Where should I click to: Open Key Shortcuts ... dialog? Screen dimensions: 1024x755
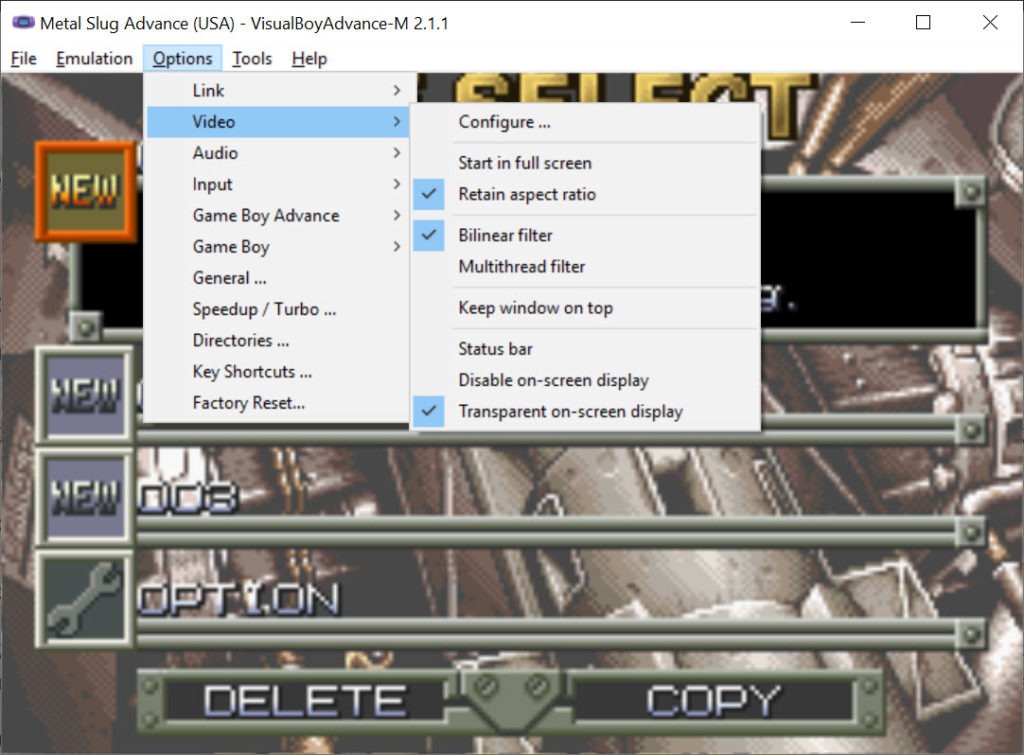pos(278,372)
